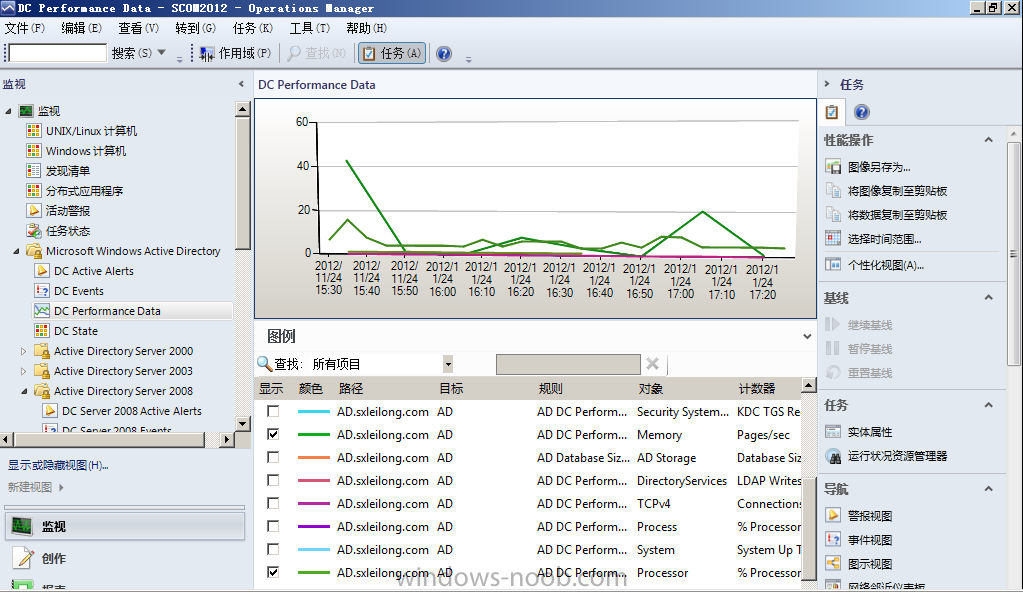
Task: Click the toolbar search input field
Action: click(x=57, y=53)
